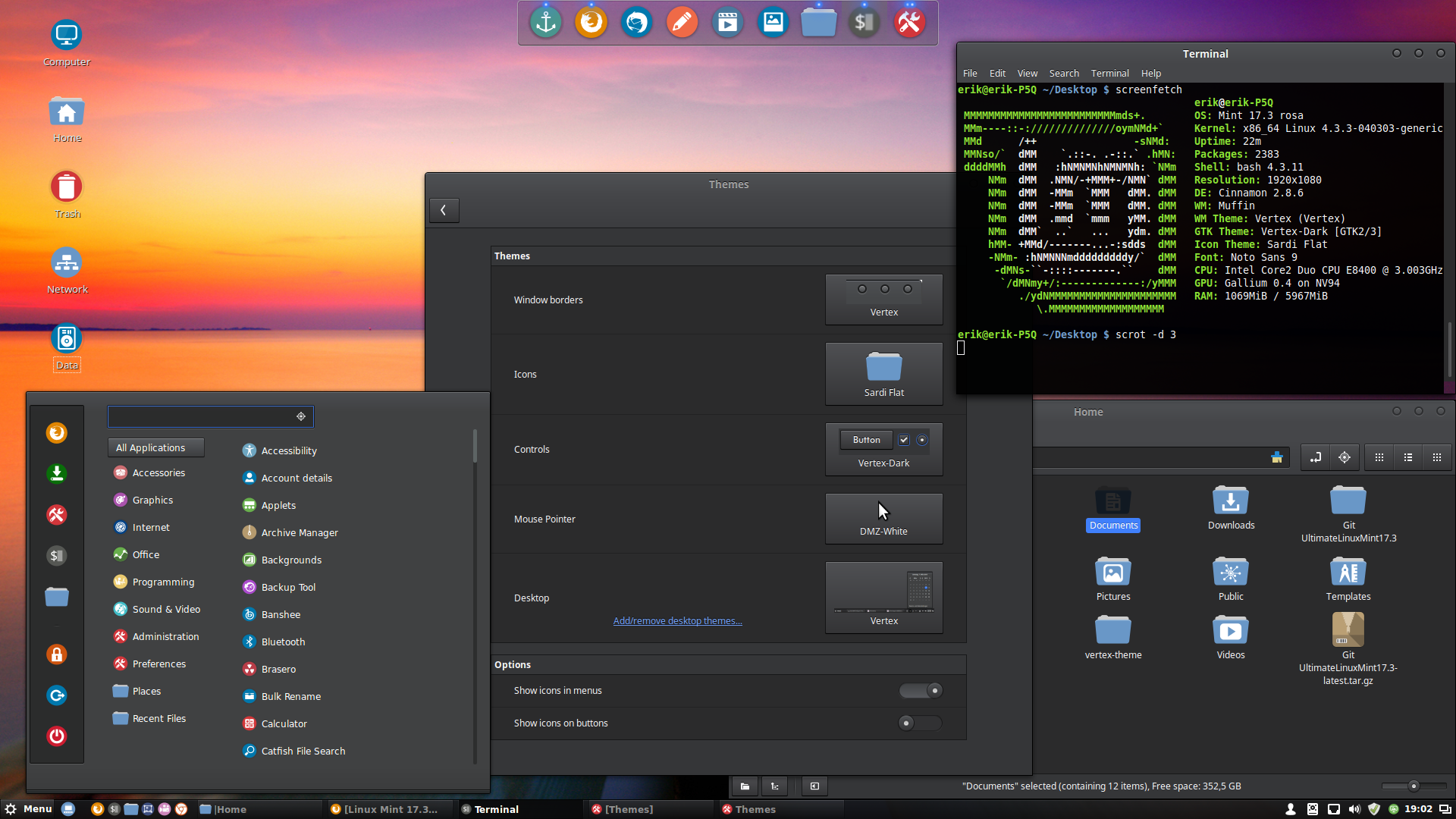Go back using Themes window back arrow
The image size is (1456, 819).
[x=444, y=211]
